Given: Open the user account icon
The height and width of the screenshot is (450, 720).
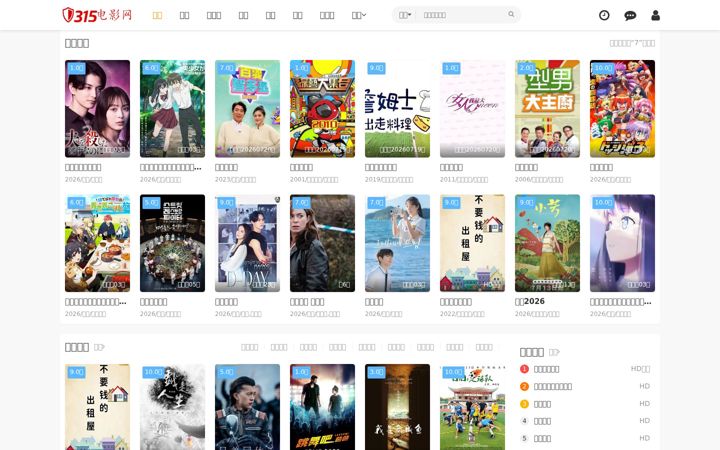Looking at the screenshot, I should coord(655,15).
